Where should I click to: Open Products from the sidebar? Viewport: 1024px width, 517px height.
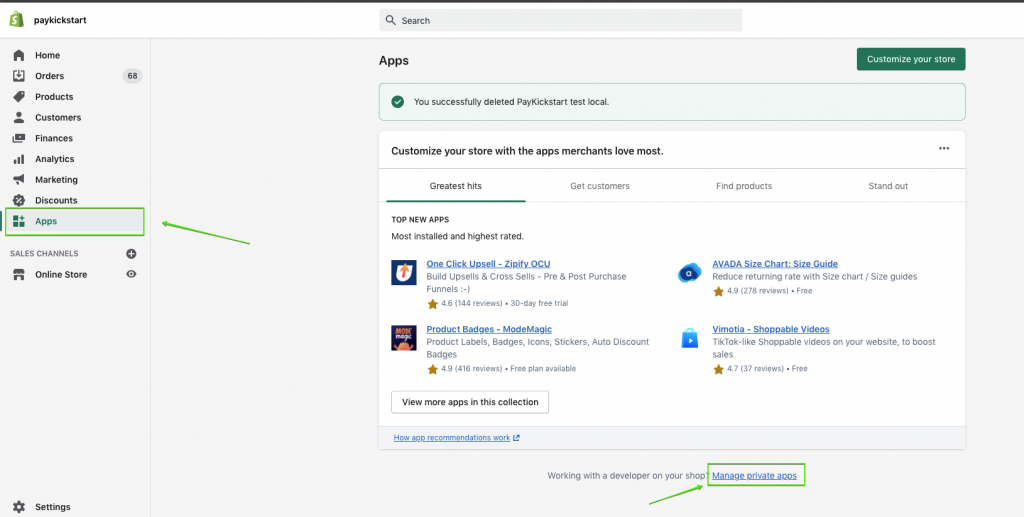54,97
